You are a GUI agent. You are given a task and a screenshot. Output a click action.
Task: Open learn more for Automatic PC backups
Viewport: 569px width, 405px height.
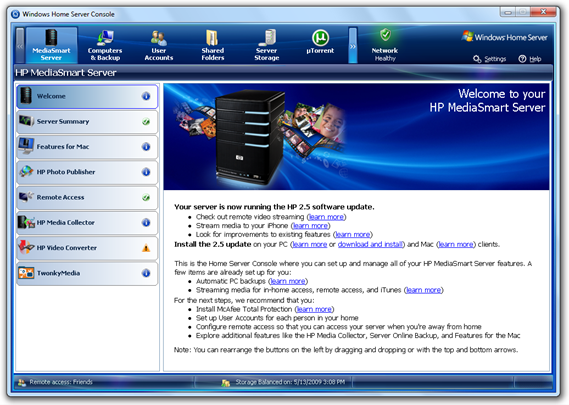[288, 281]
